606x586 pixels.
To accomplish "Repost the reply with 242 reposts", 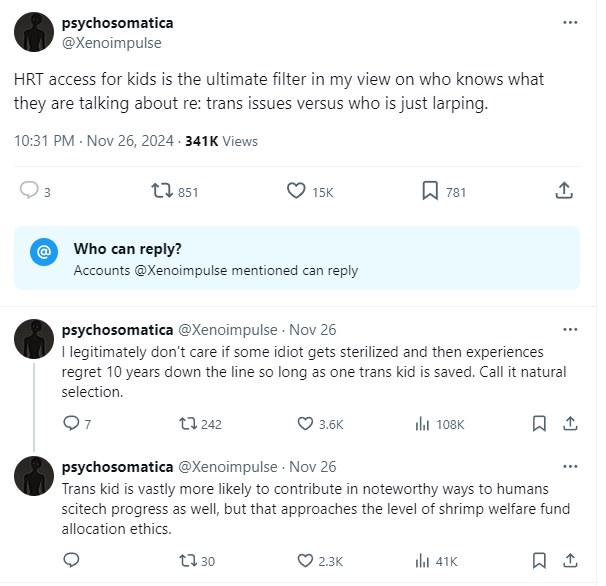I will point(183,424).
